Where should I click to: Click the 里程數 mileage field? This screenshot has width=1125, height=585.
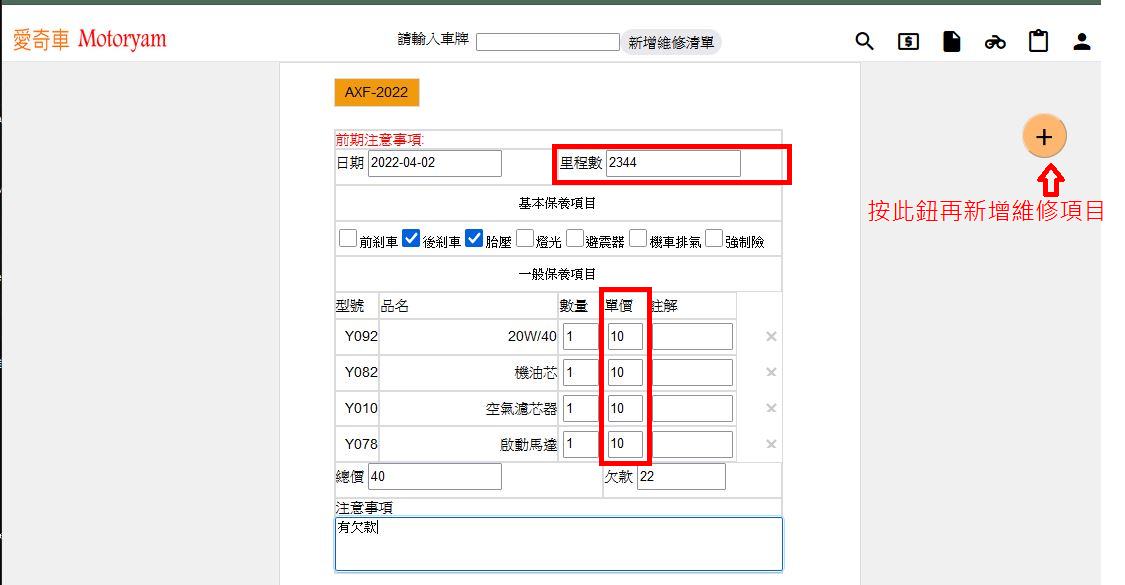[672, 164]
